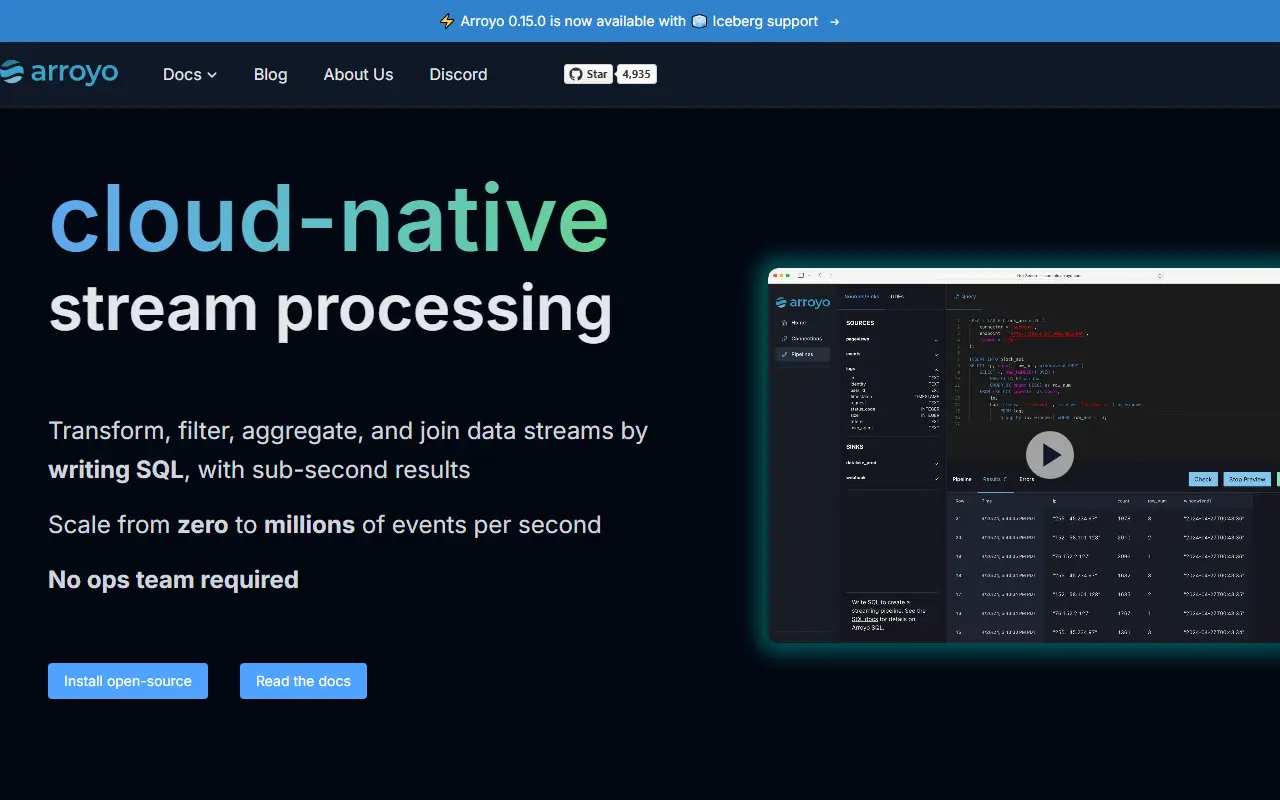
Task: Click the arroyo logo in navbar
Action: tap(59, 73)
